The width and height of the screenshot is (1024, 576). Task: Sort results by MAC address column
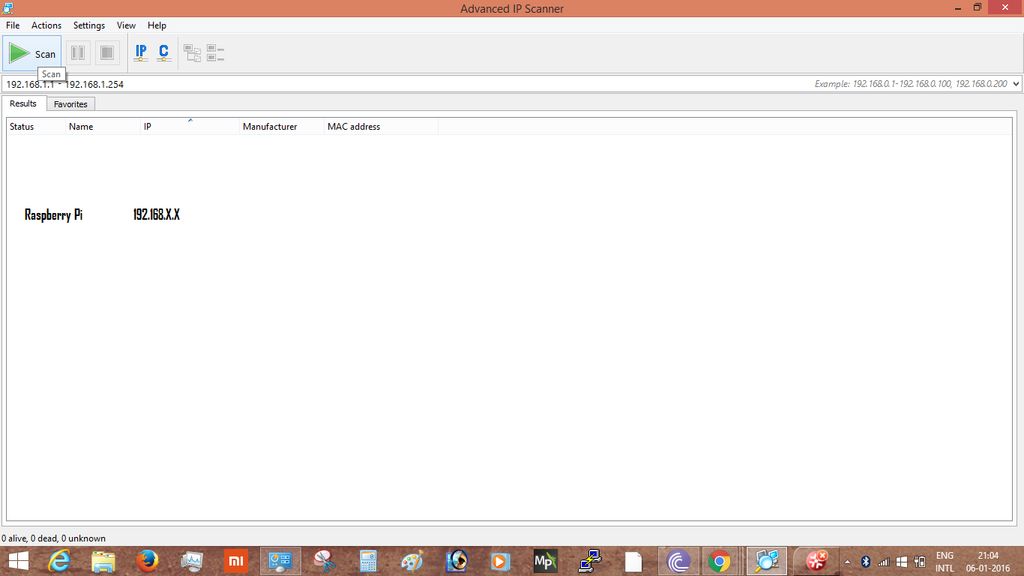381,127
